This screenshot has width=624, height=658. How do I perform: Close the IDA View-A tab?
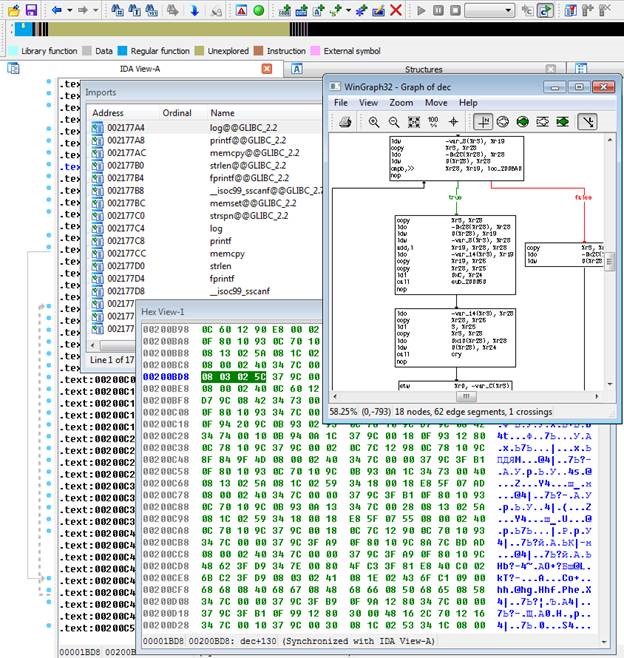tap(267, 69)
